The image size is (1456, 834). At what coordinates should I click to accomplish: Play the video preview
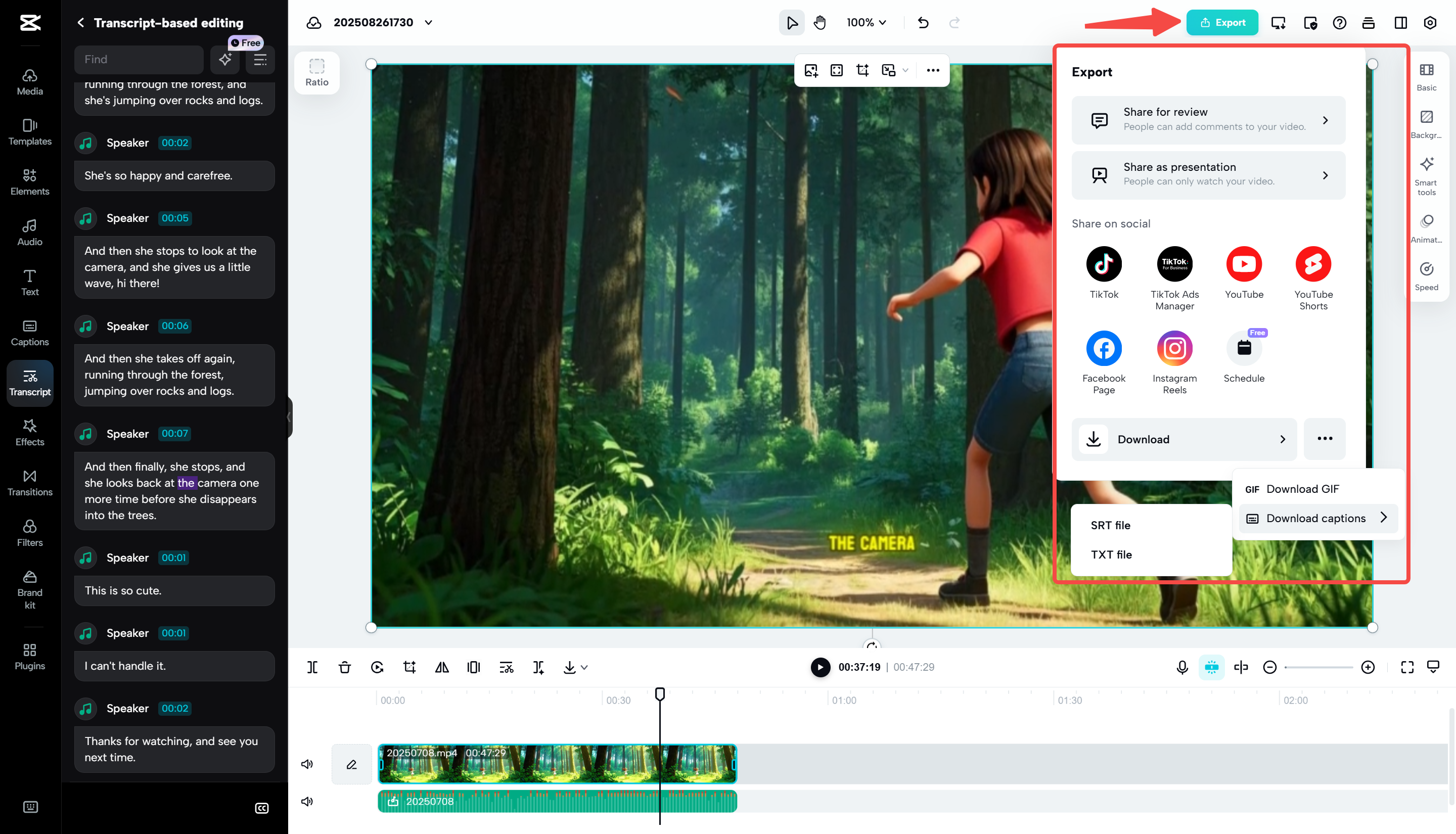coord(820,667)
